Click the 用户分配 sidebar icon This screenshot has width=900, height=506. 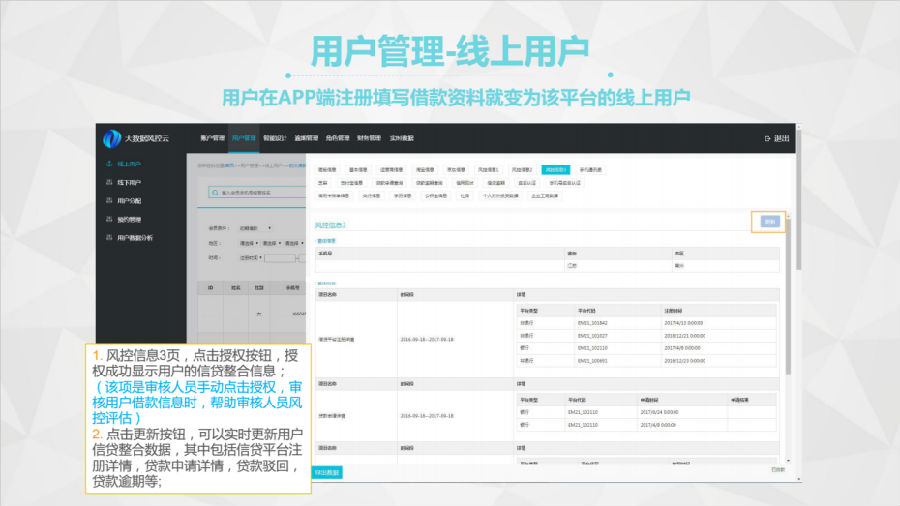[109, 200]
